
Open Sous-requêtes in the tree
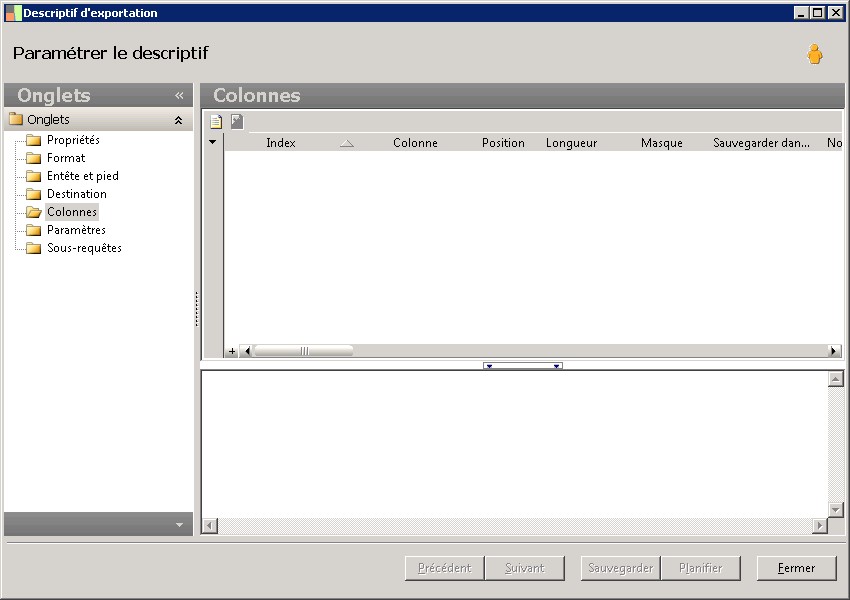click(x=85, y=248)
